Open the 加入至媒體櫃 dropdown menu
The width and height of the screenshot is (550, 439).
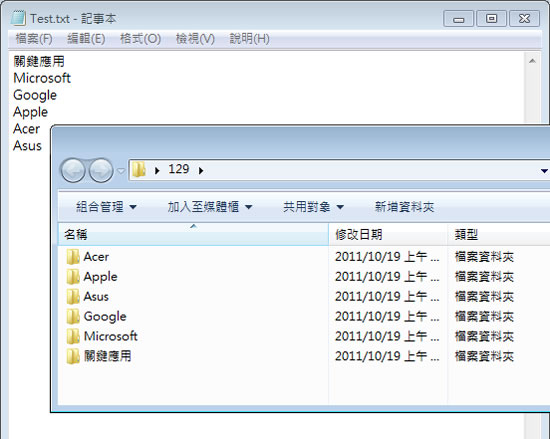[x=210, y=207]
